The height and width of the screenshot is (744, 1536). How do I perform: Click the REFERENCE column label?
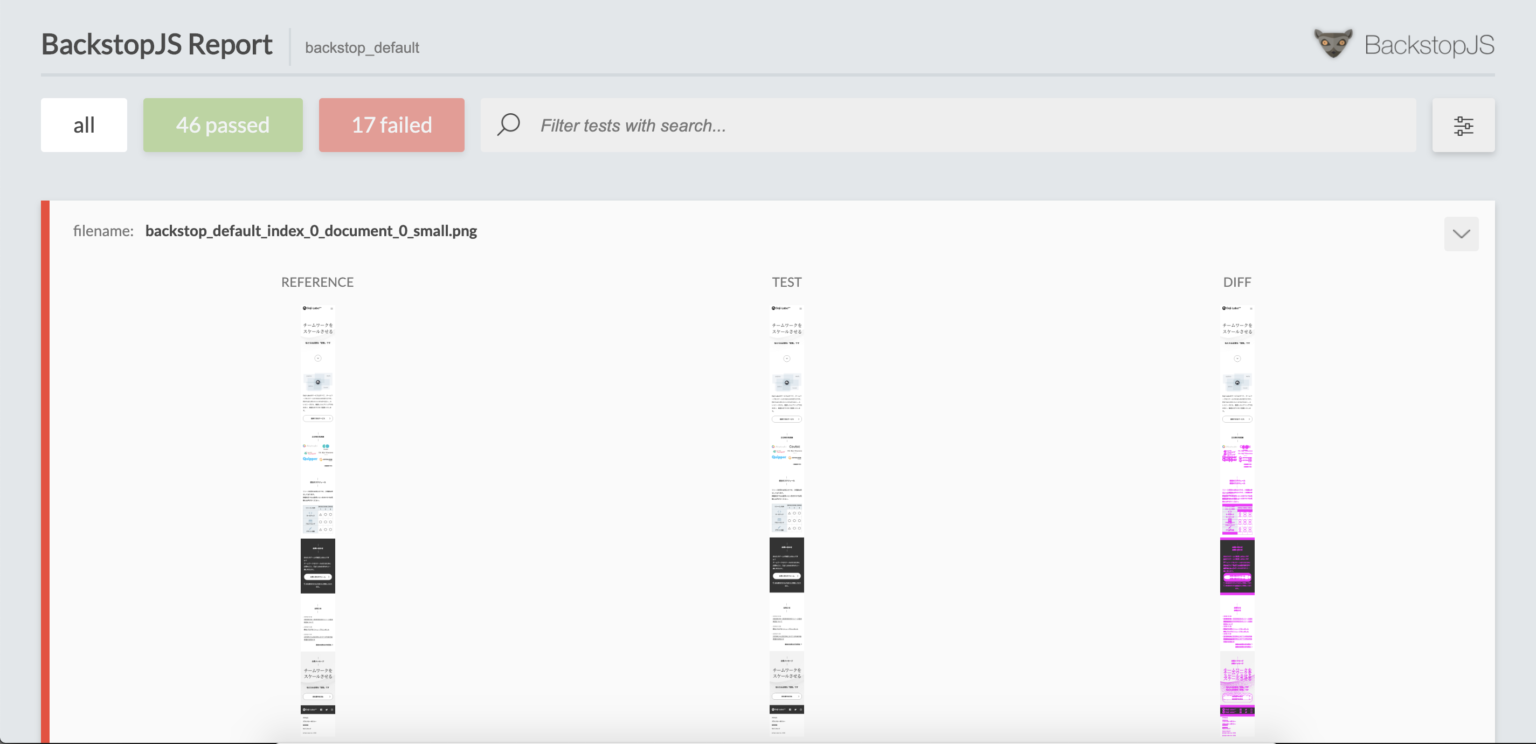[x=317, y=282]
